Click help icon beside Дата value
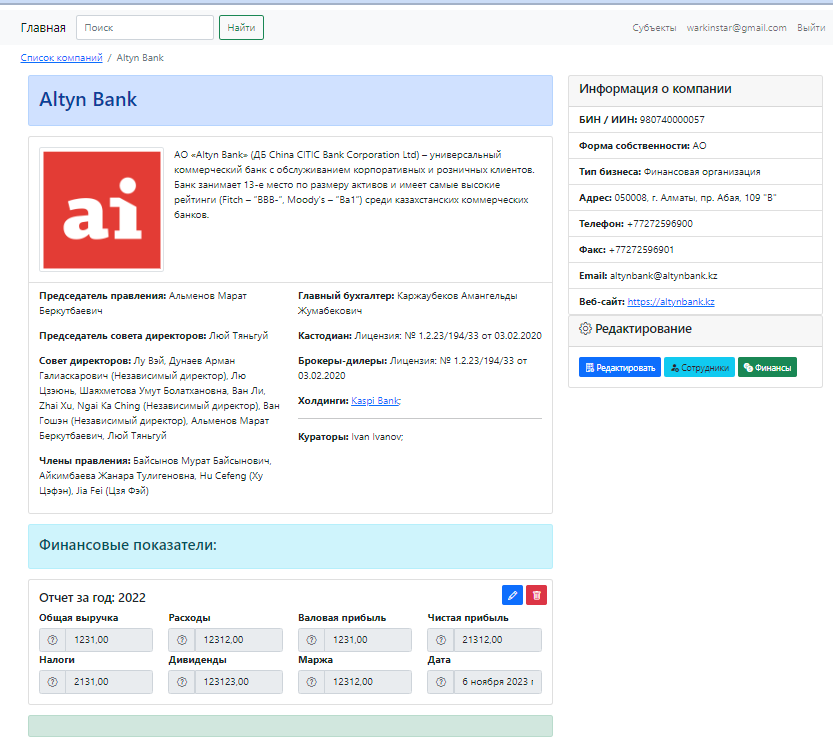The width and height of the screenshot is (833, 748). click(441, 682)
